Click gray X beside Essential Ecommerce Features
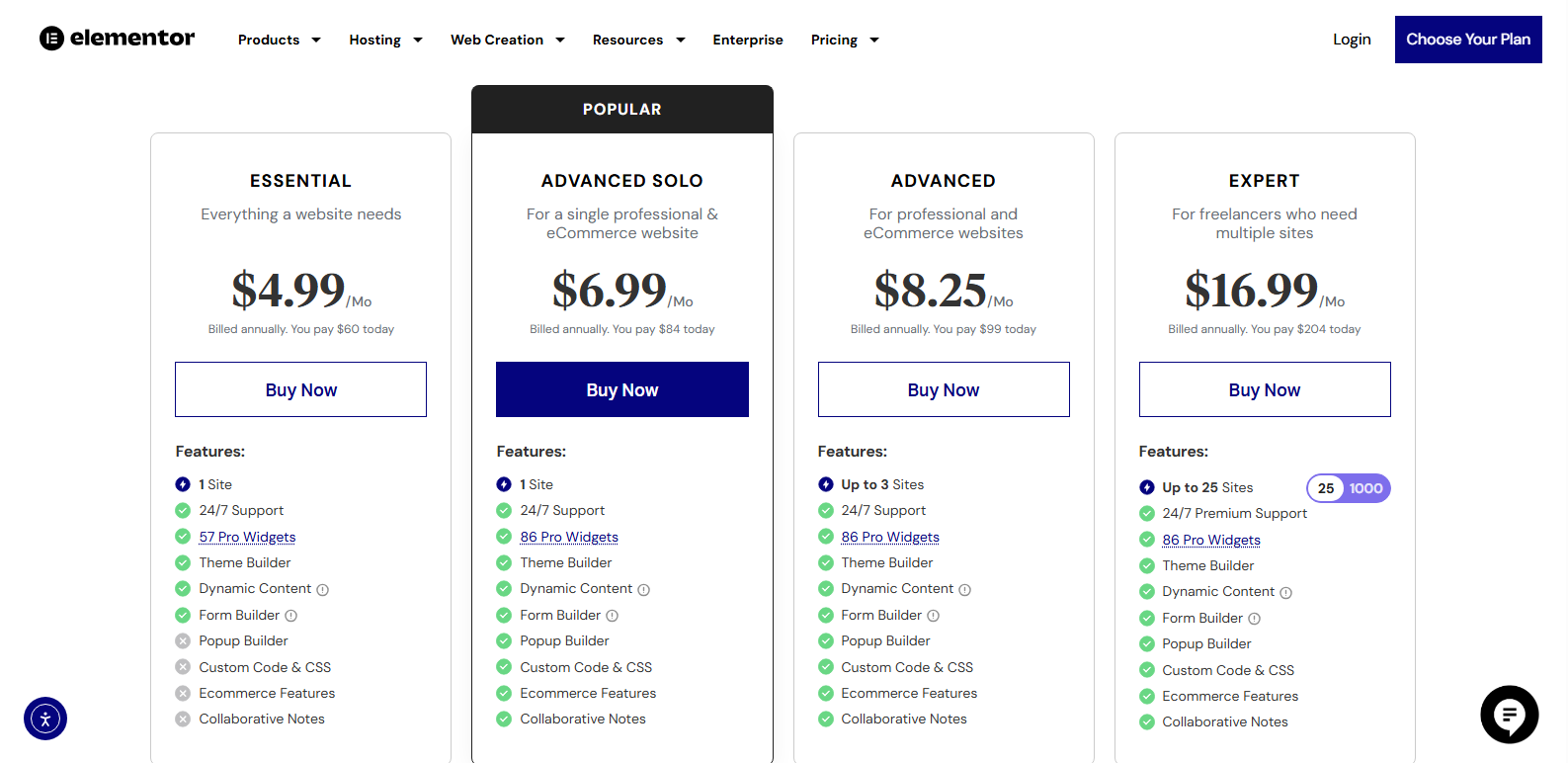Image resolution: width=1568 pixels, height=763 pixels. coord(183,693)
